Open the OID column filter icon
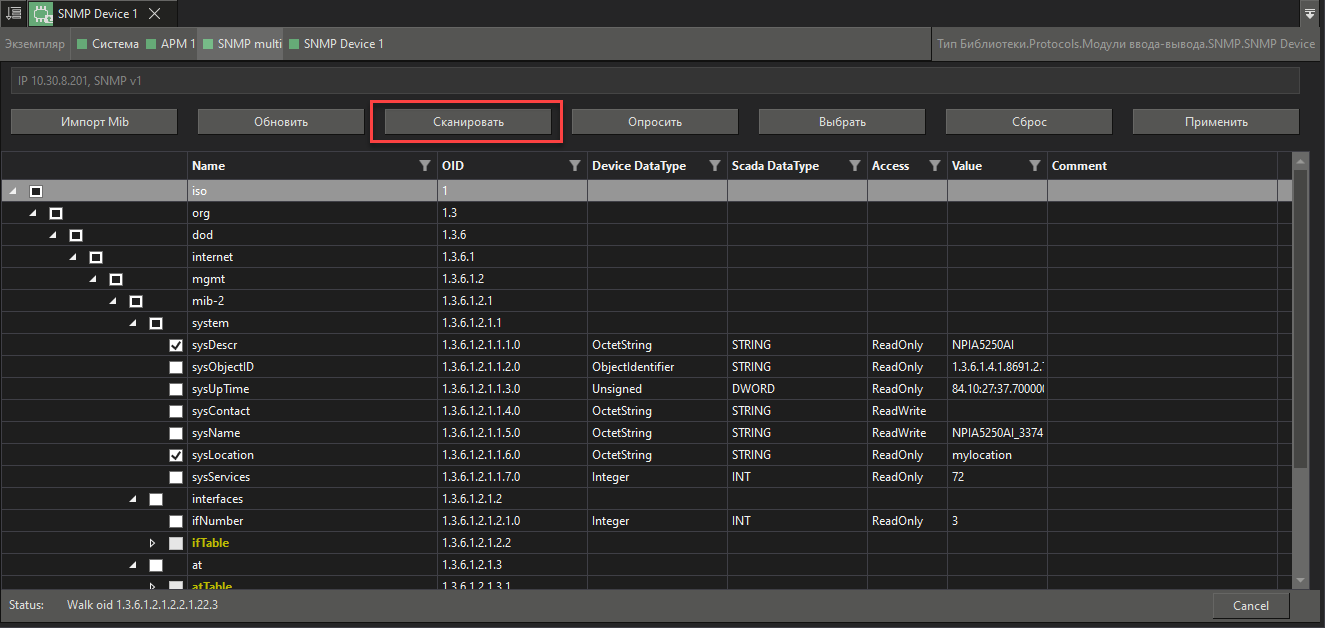Viewport: 1325px width, 628px height. coord(575,166)
